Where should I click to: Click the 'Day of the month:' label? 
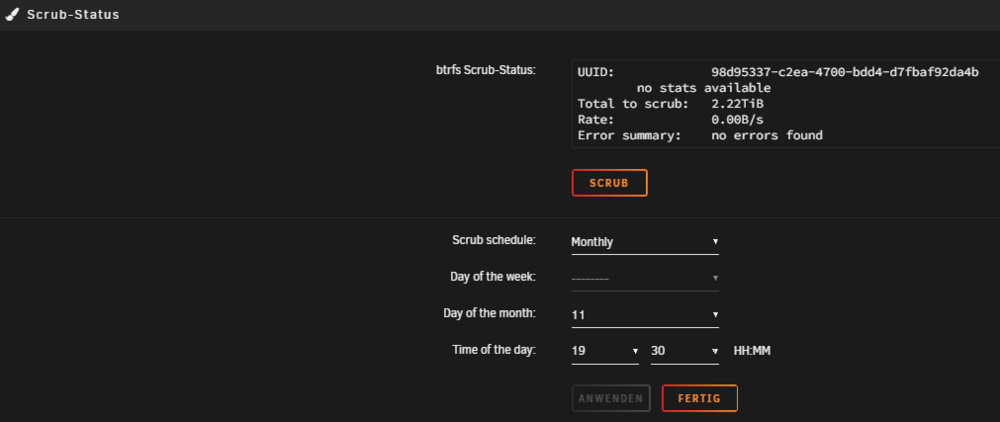pyautogui.click(x=489, y=313)
